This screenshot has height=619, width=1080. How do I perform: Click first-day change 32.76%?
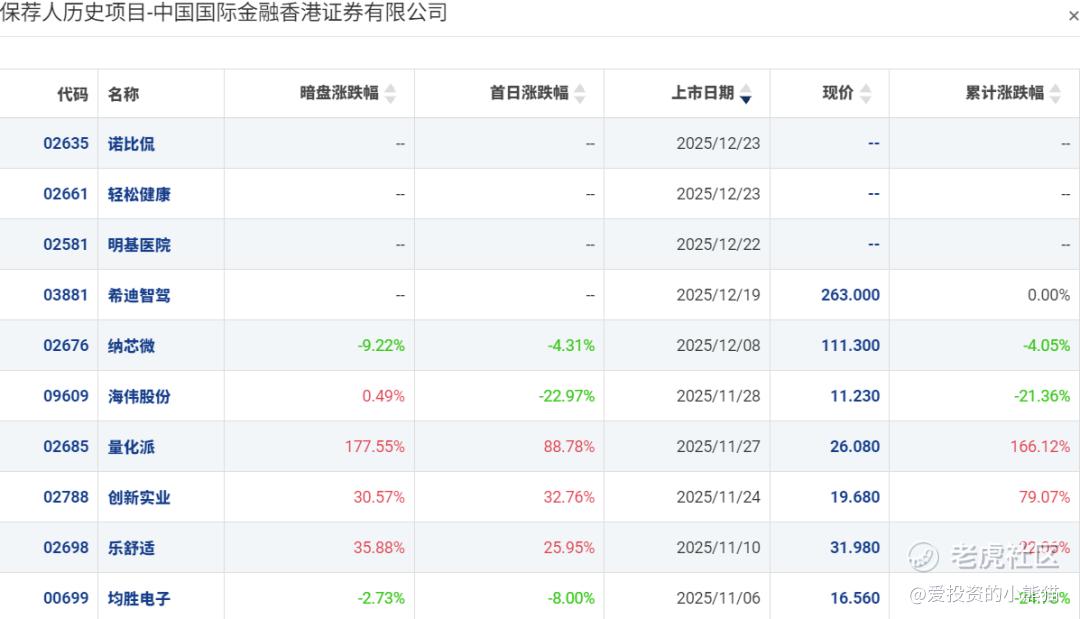[x=569, y=497]
